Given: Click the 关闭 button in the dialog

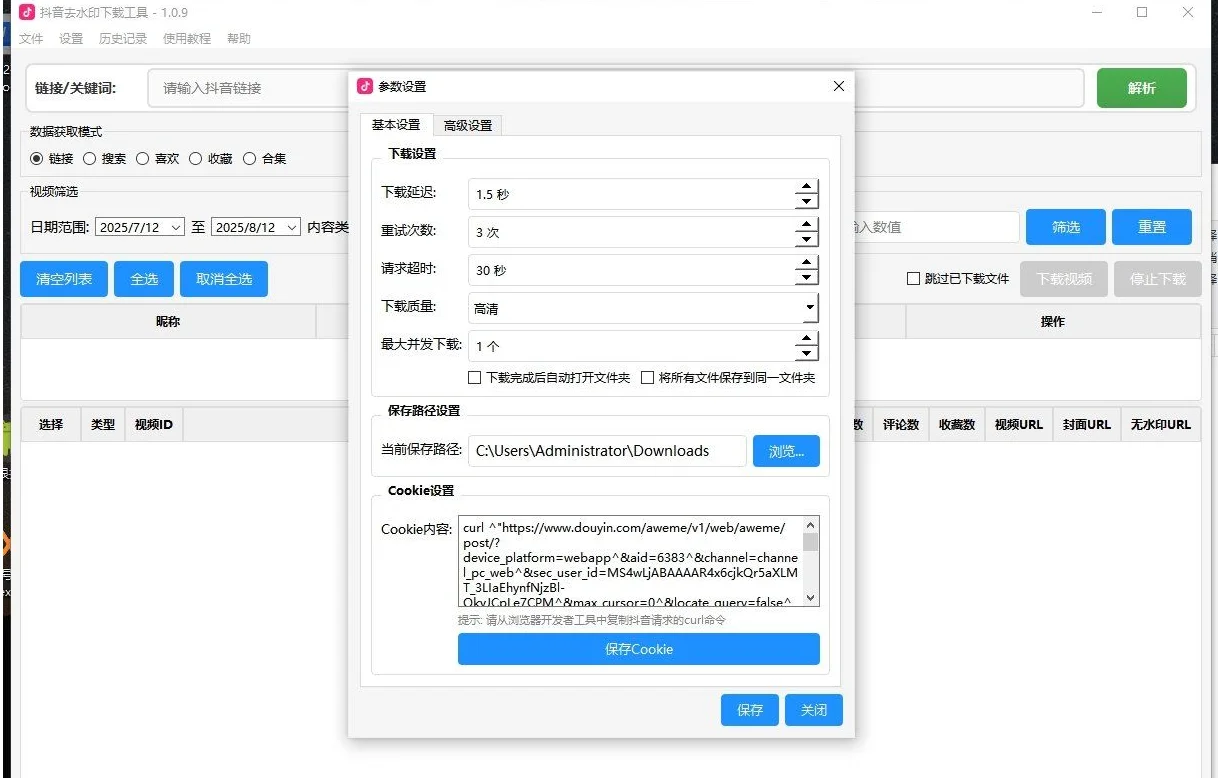Looking at the screenshot, I should coord(814,710).
